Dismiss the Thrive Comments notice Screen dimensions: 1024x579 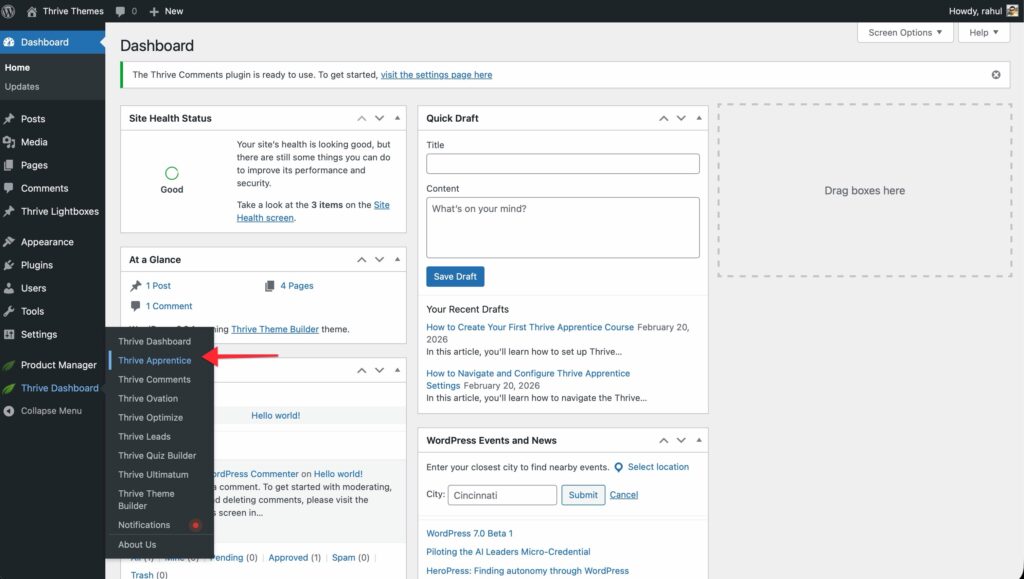click(995, 75)
